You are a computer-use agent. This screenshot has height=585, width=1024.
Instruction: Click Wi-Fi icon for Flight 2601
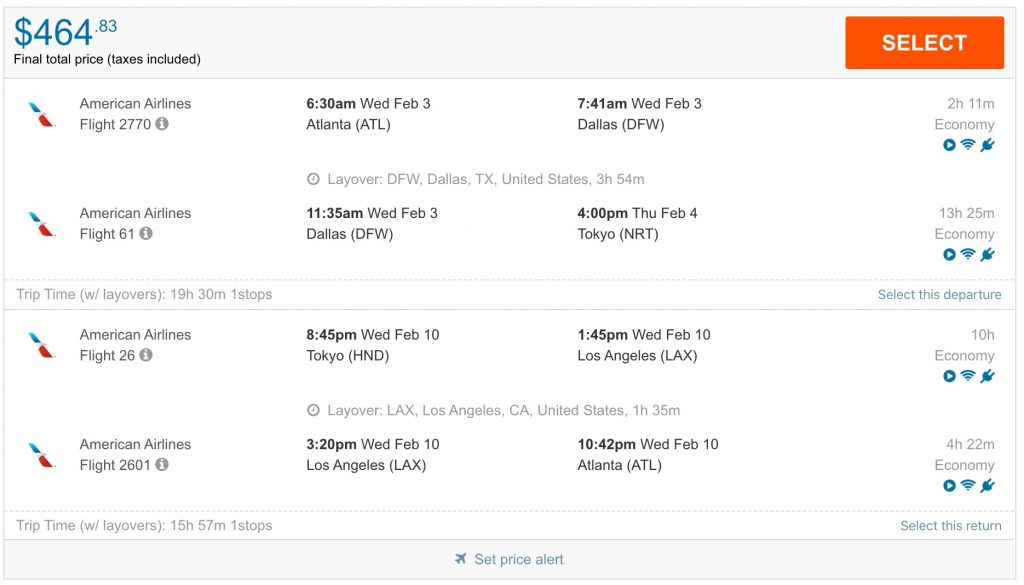968,486
